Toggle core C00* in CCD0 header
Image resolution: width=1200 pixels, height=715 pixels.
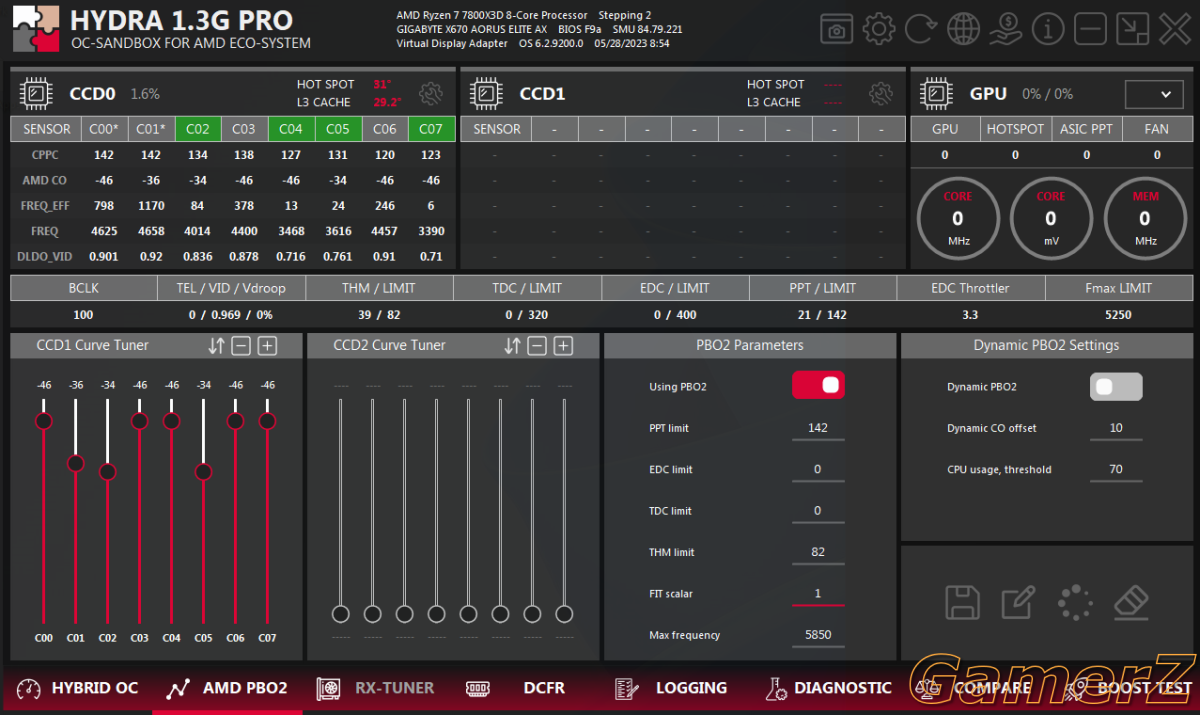[104, 129]
